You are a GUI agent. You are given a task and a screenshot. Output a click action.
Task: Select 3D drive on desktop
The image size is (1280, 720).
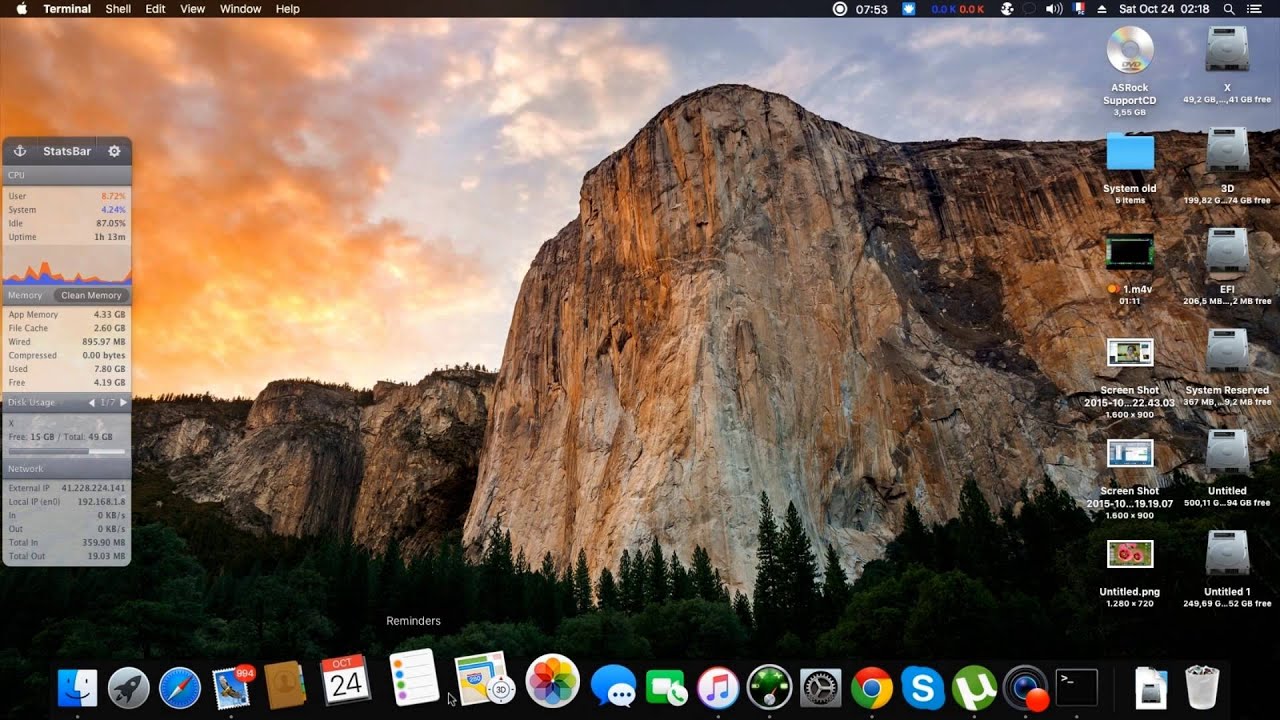[1227, 150]
